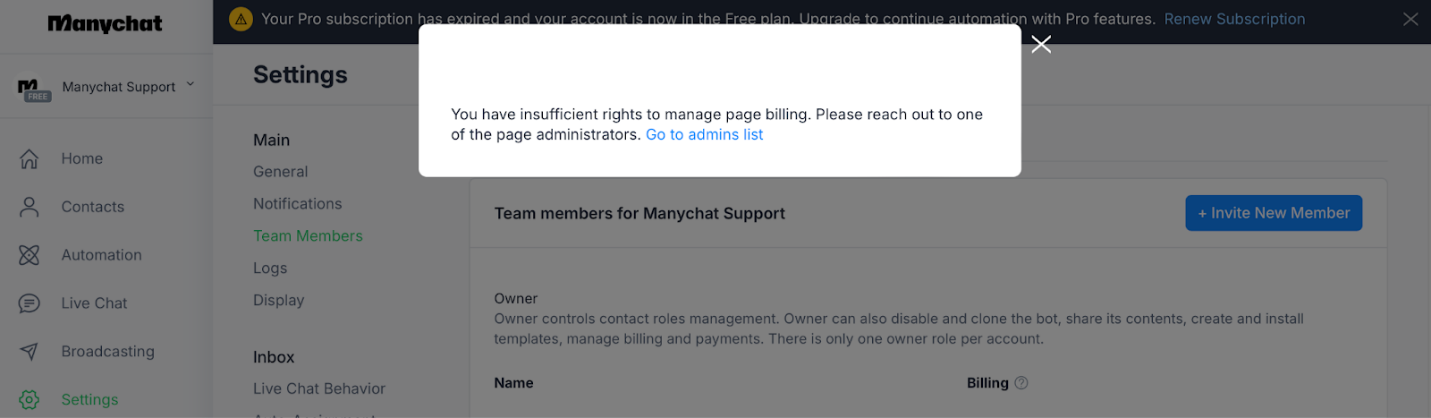Screen dimensions: 1431x418
Task: Open Live Chat Behavior settings
Action: tap(319, 389)
